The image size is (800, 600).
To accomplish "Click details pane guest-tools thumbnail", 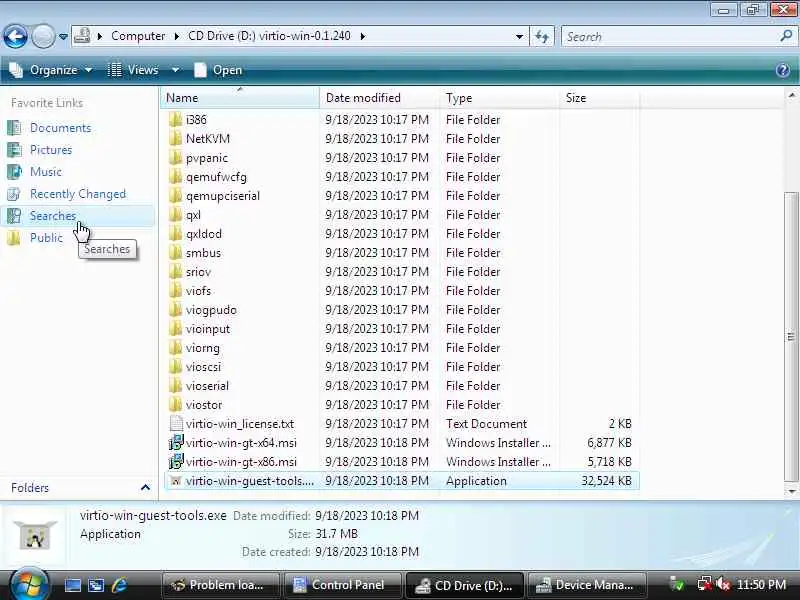I will [35, 534].
